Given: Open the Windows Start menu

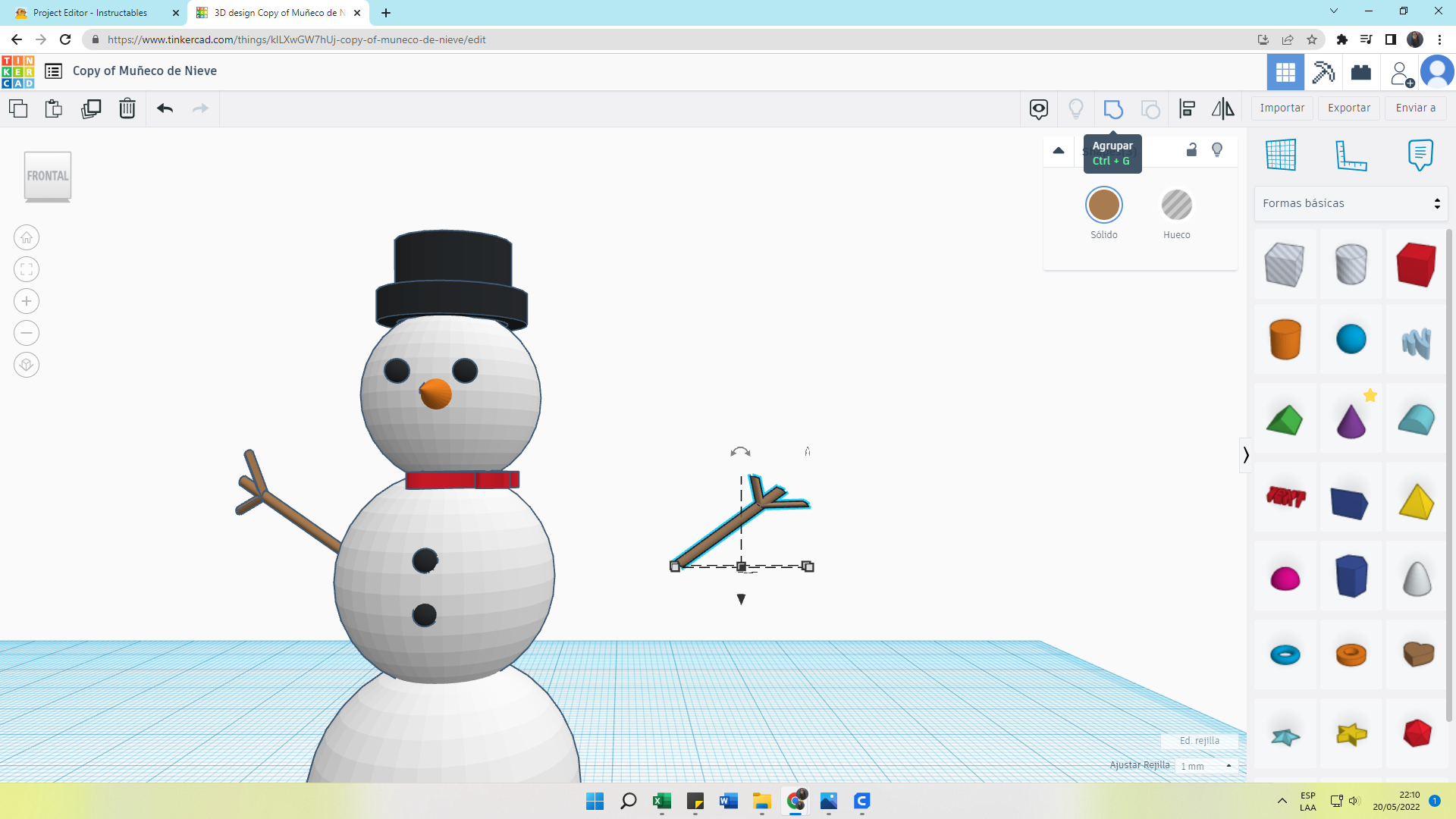Looking at the screenshot, I should [x=595, y=801].
